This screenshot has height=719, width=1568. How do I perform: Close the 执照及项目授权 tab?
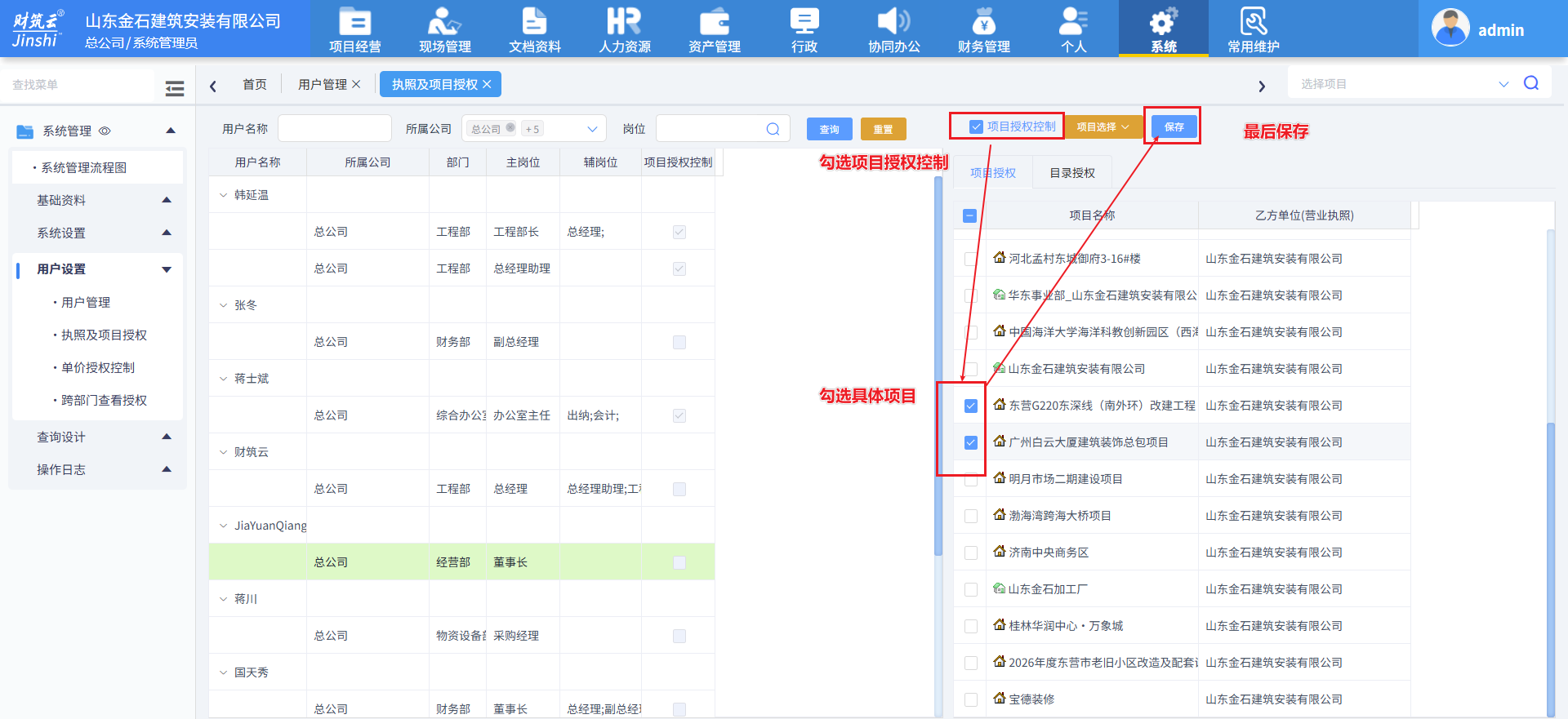click(x=488, y=84)
